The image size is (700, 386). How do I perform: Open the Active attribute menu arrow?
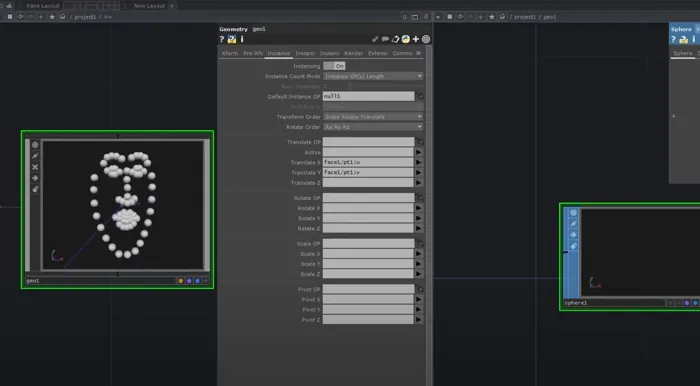pos(419,152)
